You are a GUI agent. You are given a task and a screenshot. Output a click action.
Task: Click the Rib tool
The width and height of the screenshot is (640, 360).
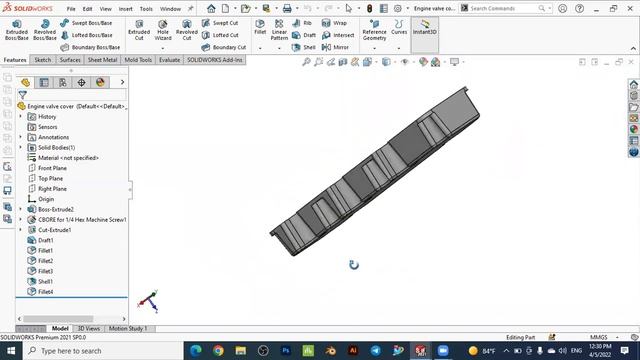tap(302, 23)
